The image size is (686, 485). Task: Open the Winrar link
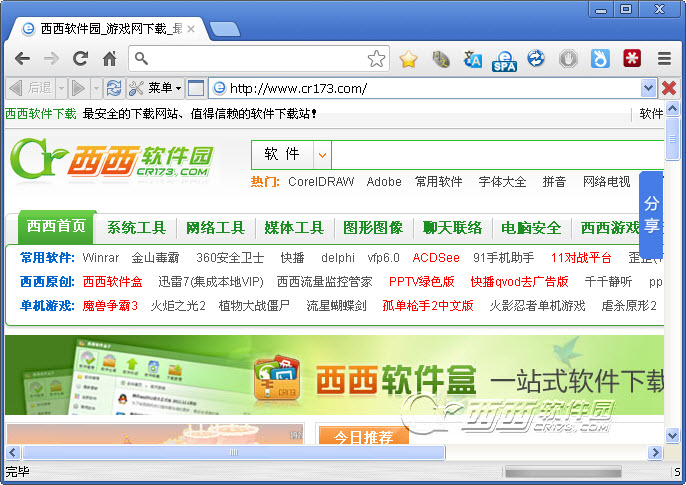click(101, 258)
